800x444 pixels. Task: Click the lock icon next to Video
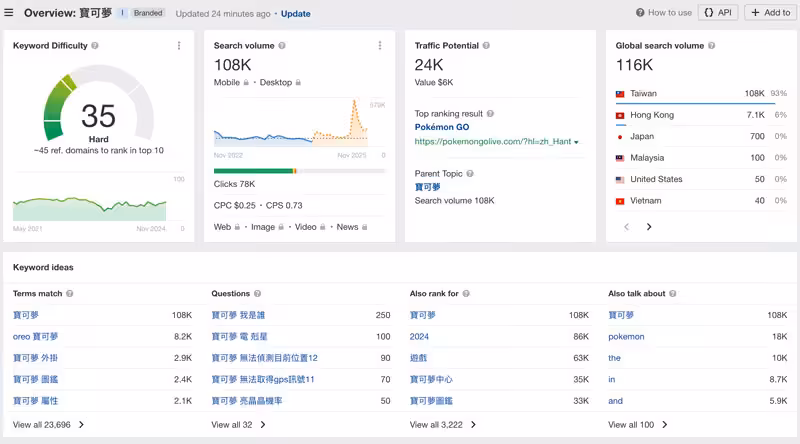322,227
